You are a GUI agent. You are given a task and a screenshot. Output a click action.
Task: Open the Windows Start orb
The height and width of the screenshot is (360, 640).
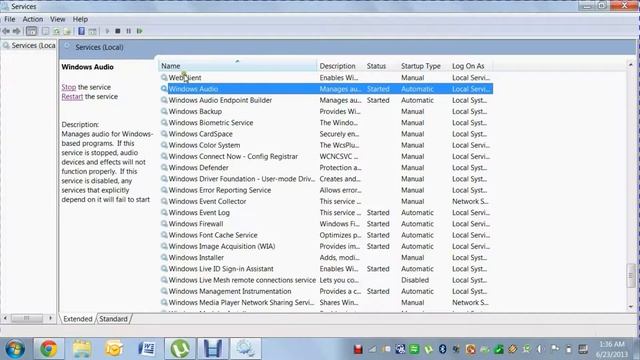(x=15, y=349)
